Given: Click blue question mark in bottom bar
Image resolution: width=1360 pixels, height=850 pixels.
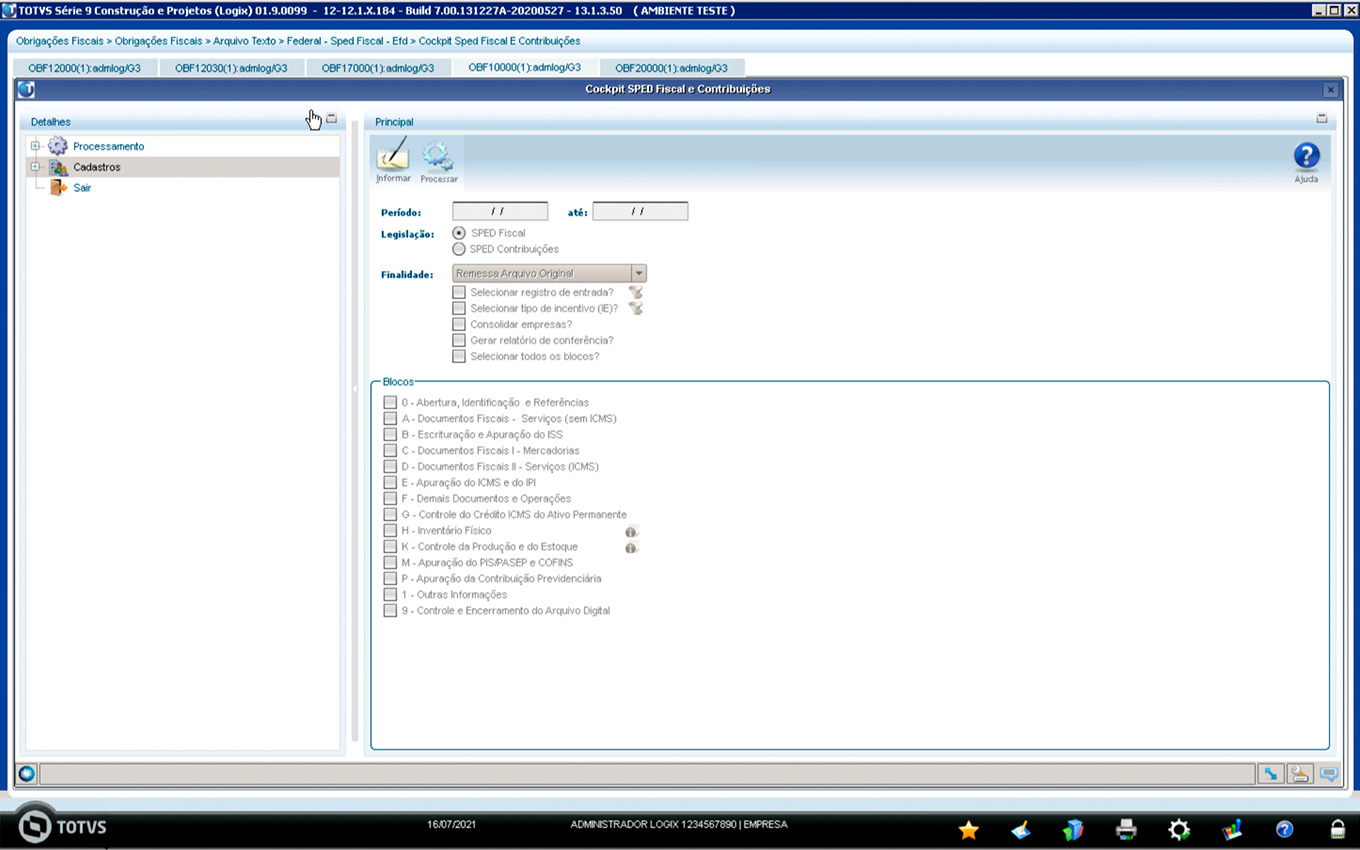Looking at the screenshot, I should (1285, 829).
